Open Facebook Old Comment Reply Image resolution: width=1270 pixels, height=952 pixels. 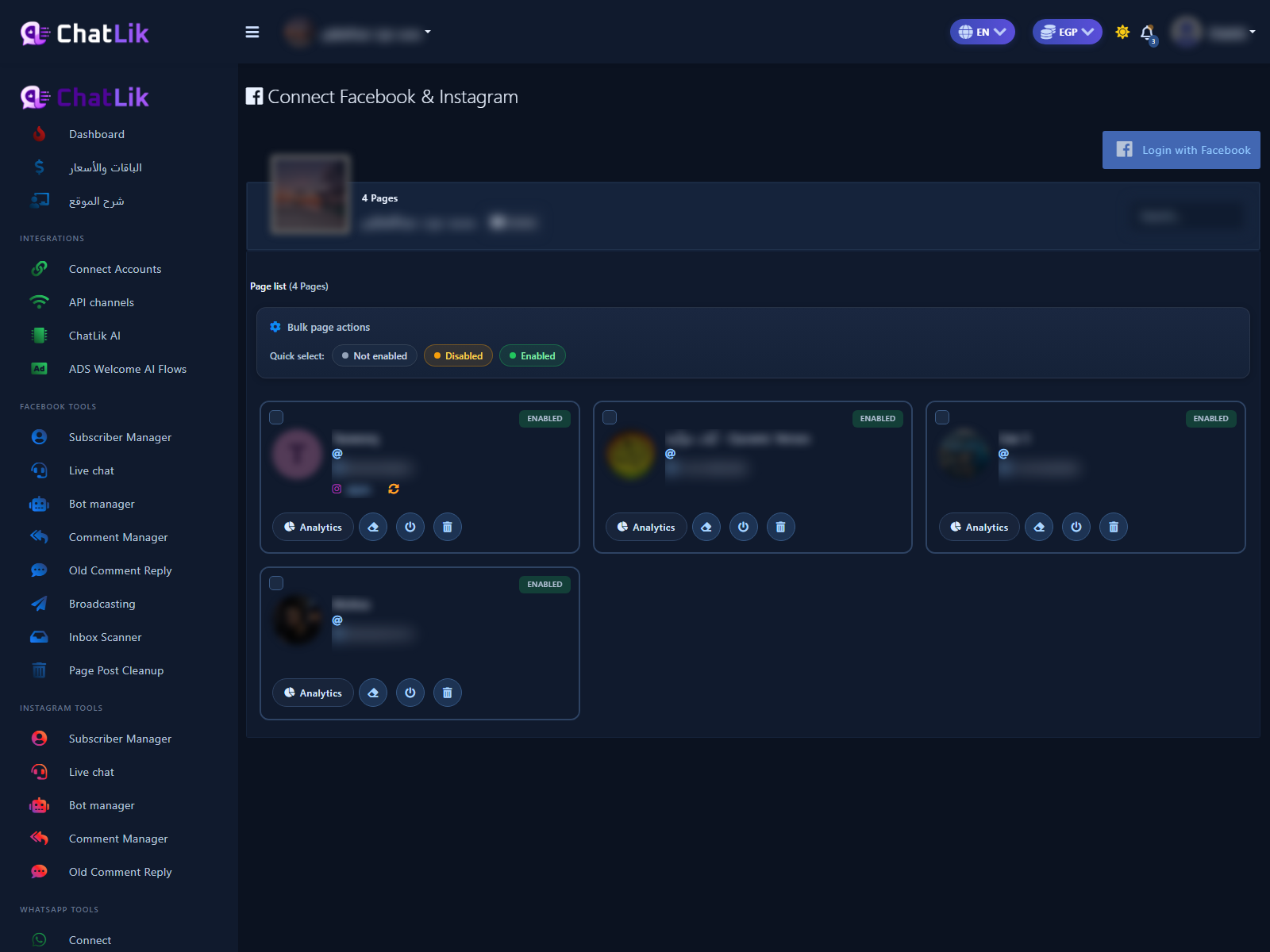pyautogui.click(x=120, y=570)
